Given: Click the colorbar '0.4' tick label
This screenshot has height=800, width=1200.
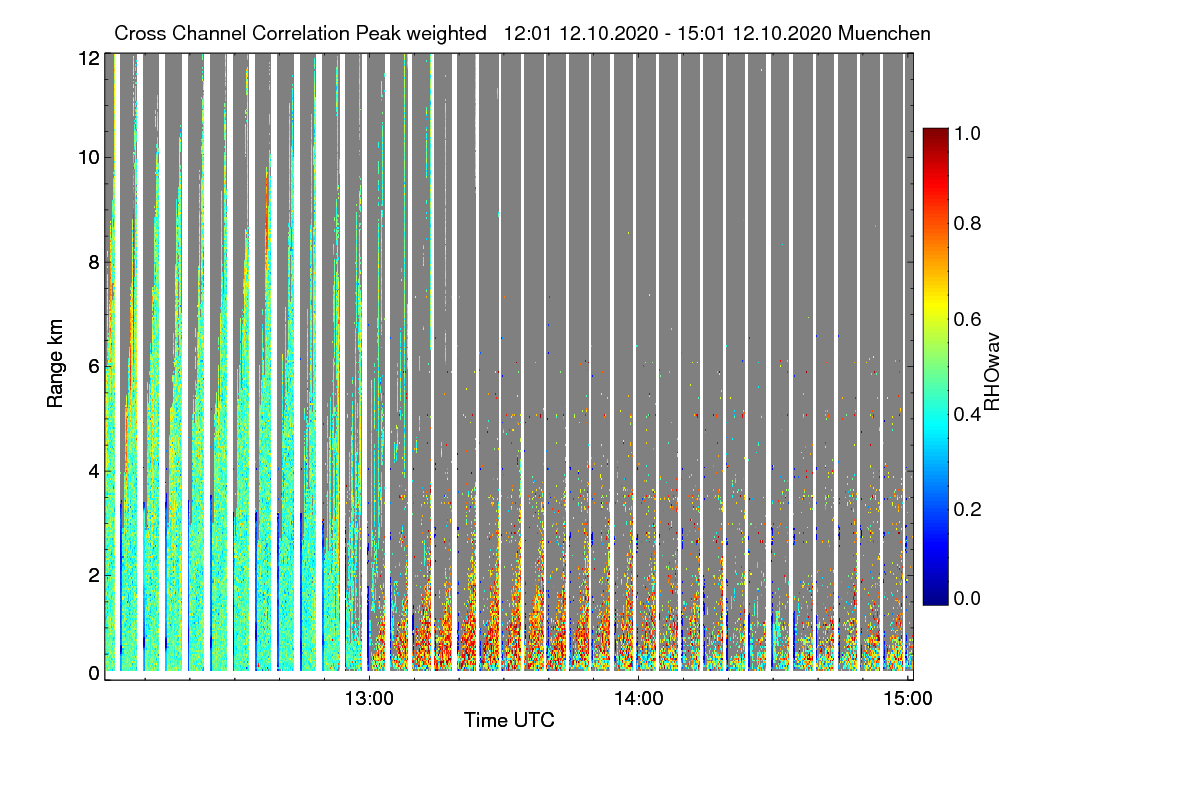Looking at the screenshot, I should click(x=967, y=415).
